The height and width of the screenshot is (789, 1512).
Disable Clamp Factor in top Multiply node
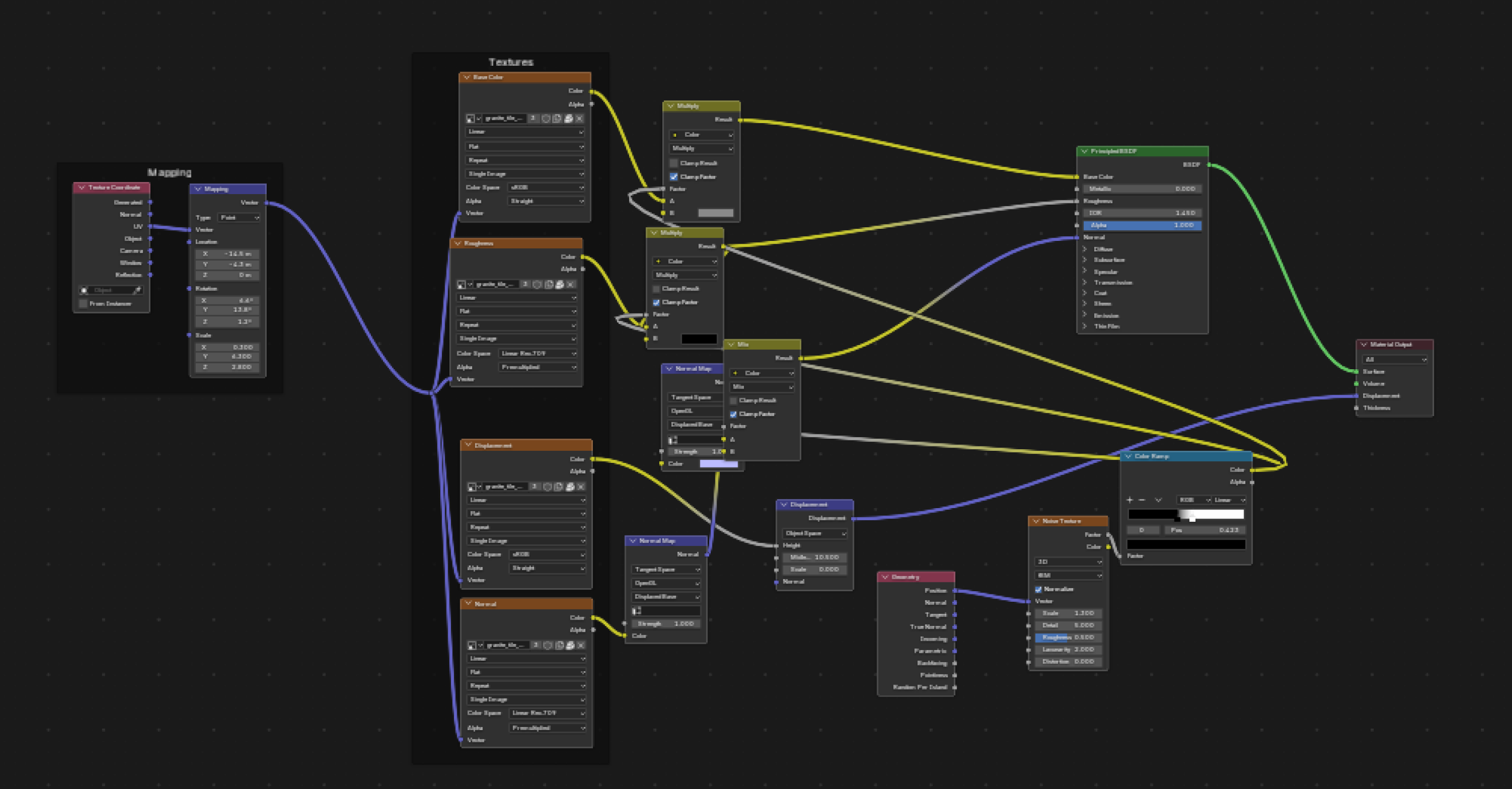(x=674, y=177)
